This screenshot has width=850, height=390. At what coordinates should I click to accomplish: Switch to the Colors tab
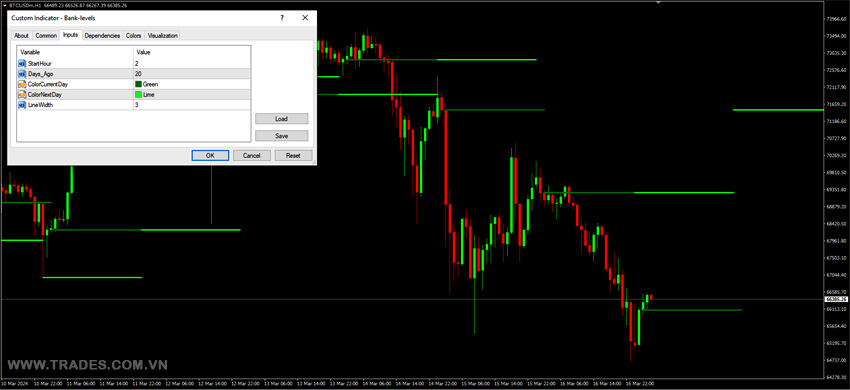133,36
